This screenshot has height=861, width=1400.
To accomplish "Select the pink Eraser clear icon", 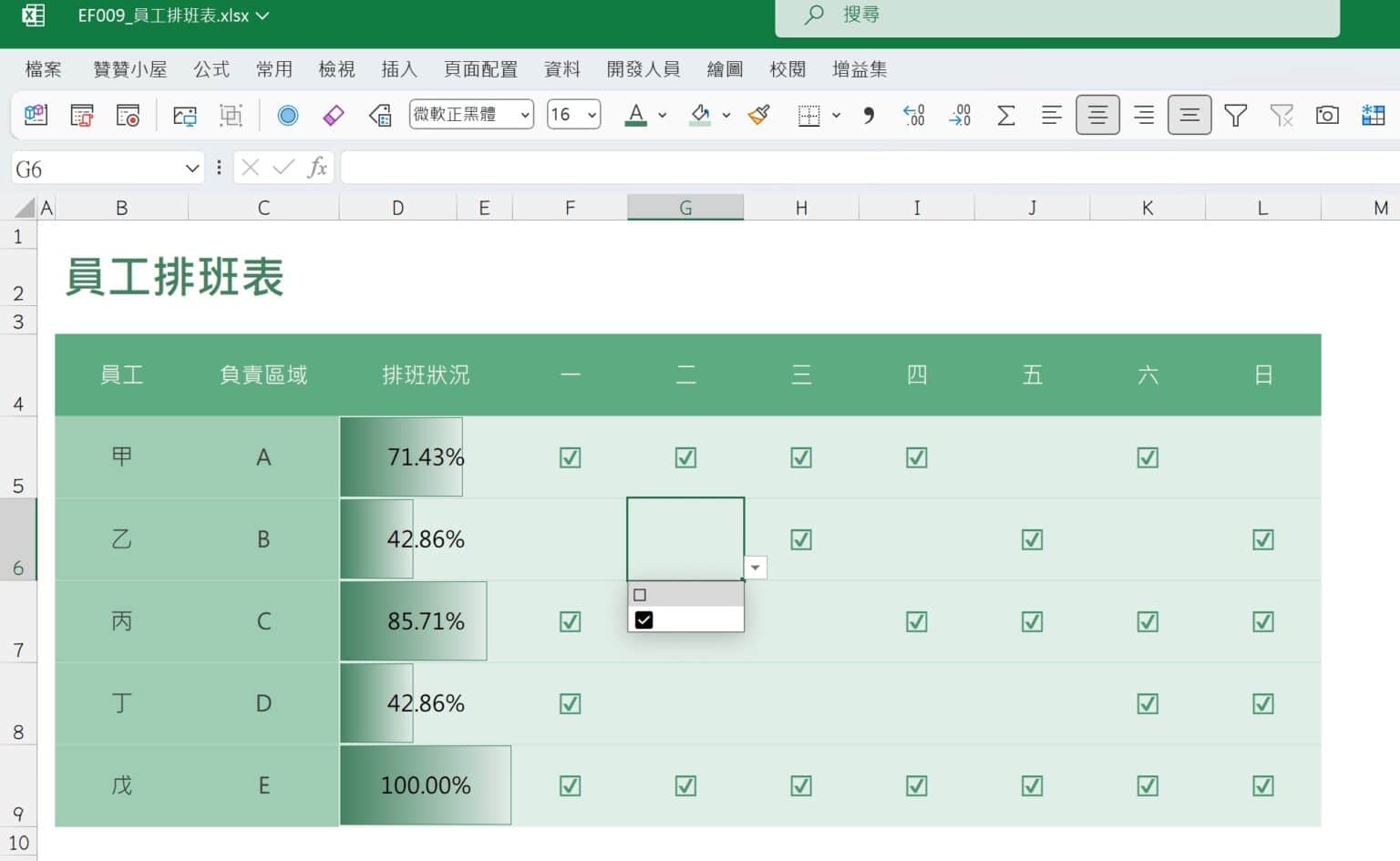I will coord(334,115).
